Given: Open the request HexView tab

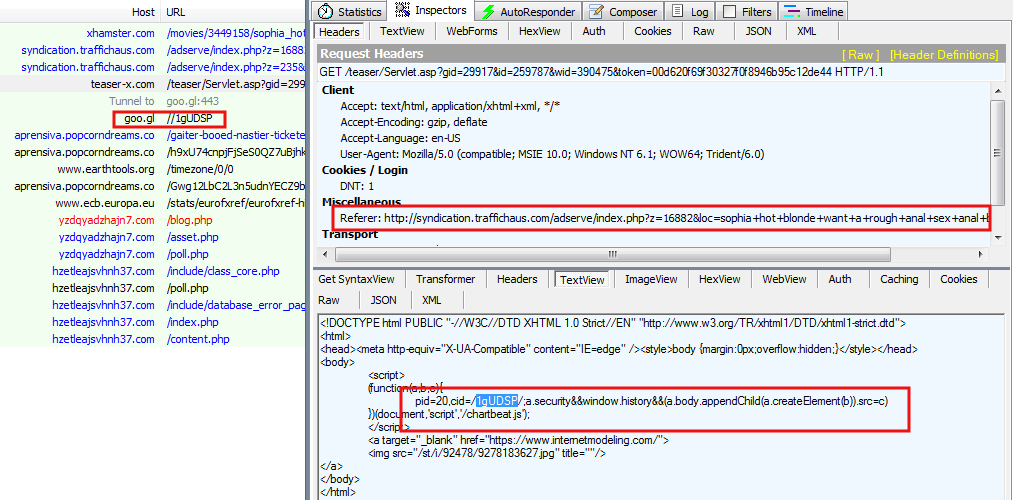Looking at the screenshot, I should [538, 31].
